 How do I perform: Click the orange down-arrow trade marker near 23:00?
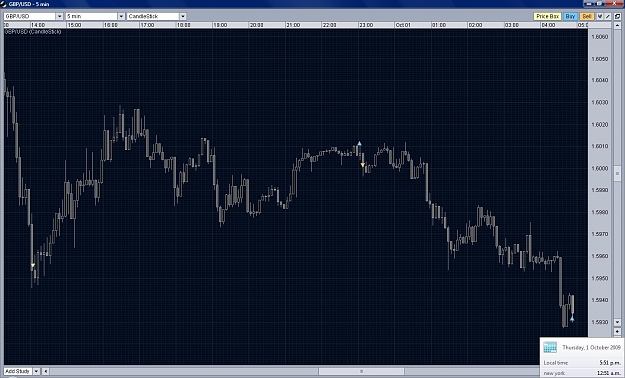click(x=362, y=165)
